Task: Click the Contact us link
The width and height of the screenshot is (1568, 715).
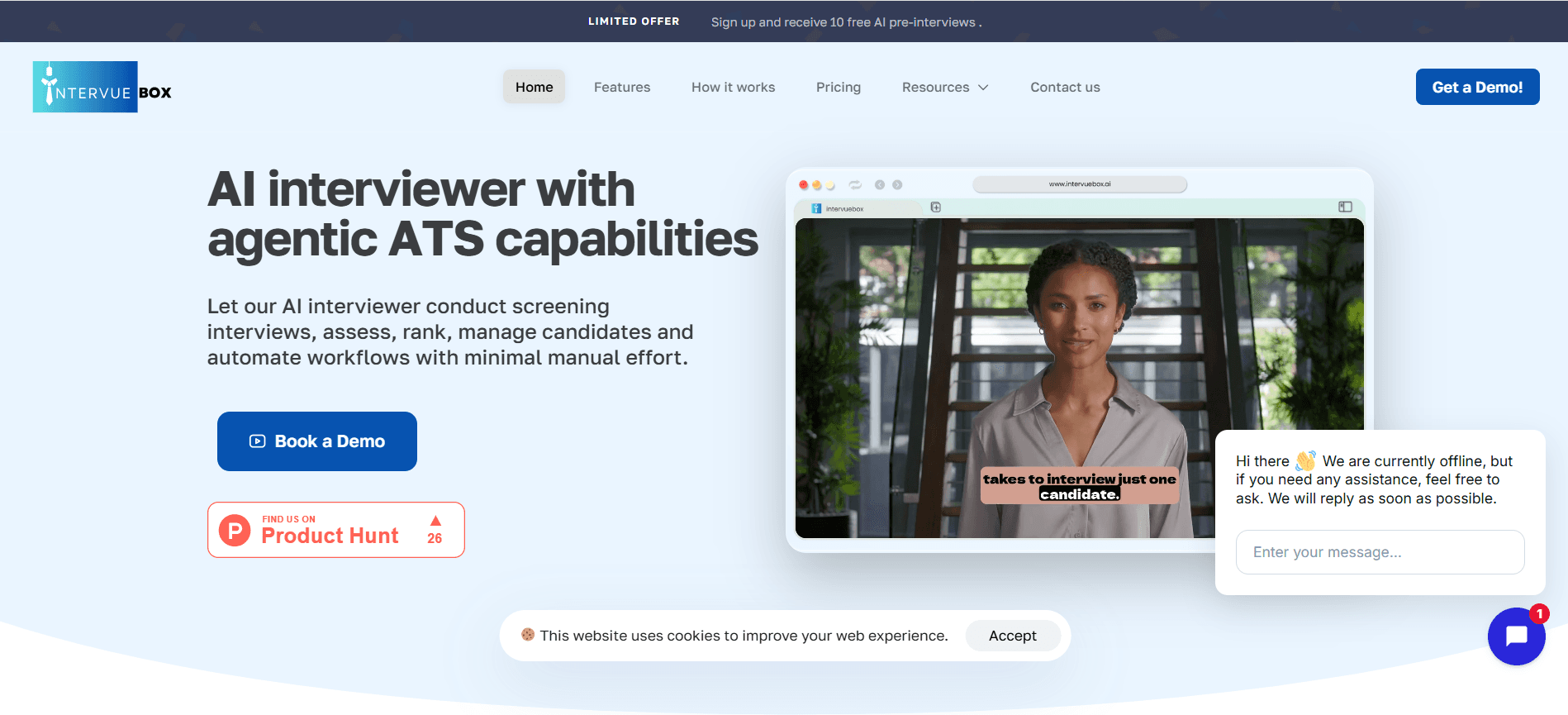Action: point(1065,88)
